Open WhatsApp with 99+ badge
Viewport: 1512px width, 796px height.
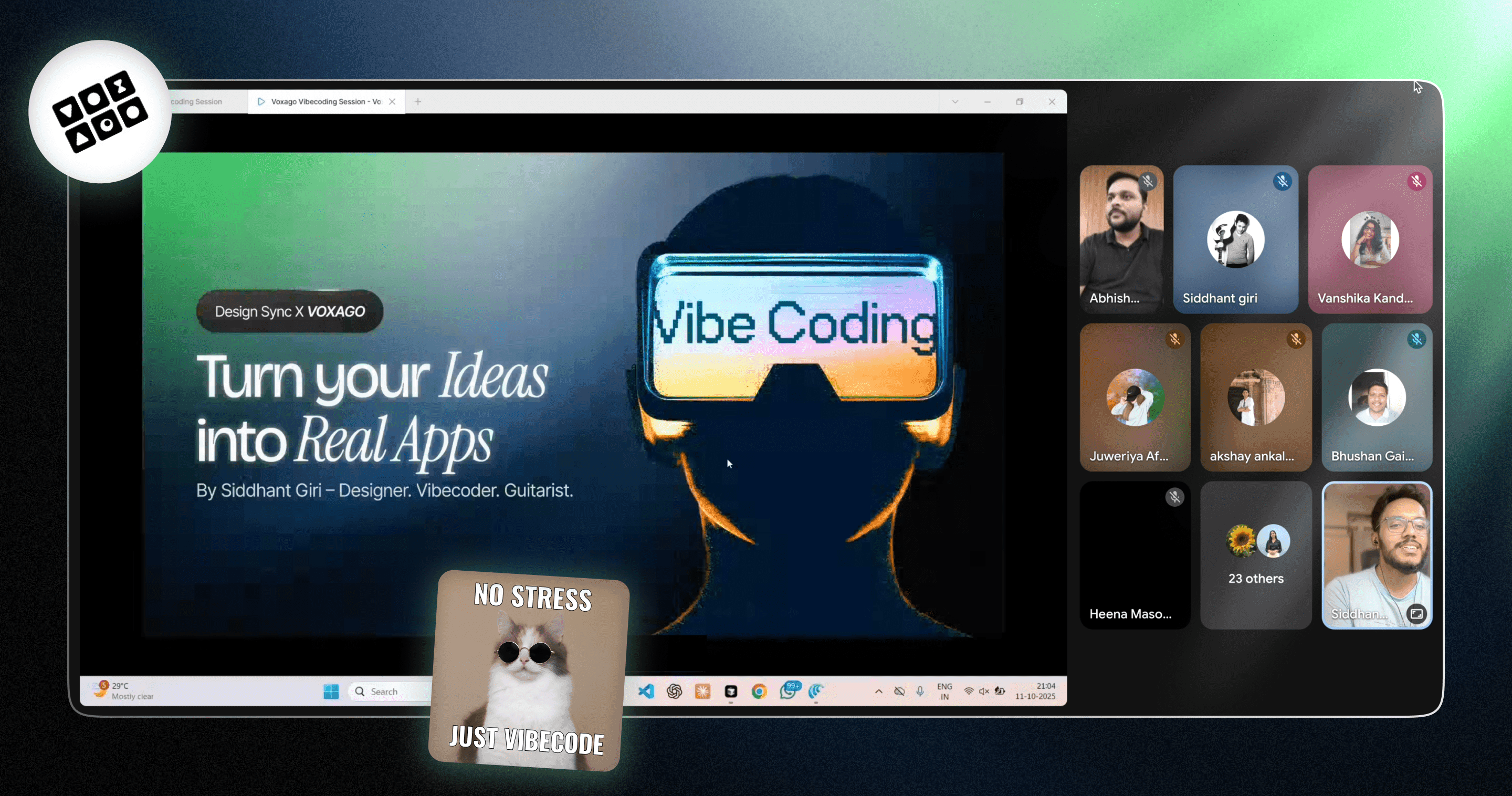tap(787, 691)
